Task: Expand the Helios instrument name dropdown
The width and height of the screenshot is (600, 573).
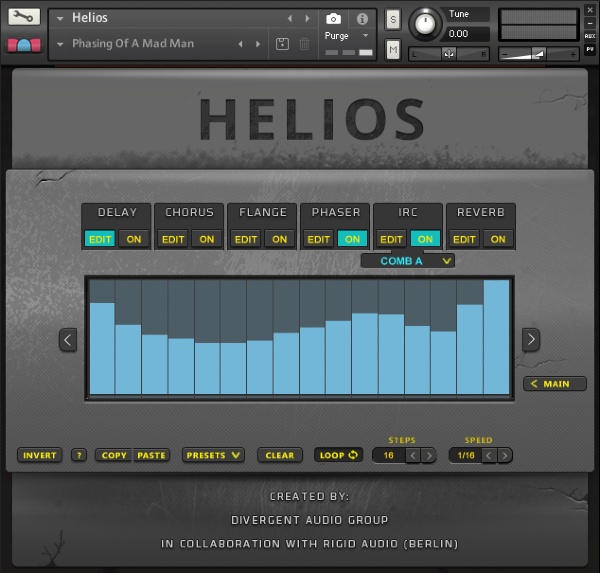Action: click(60, 18)
